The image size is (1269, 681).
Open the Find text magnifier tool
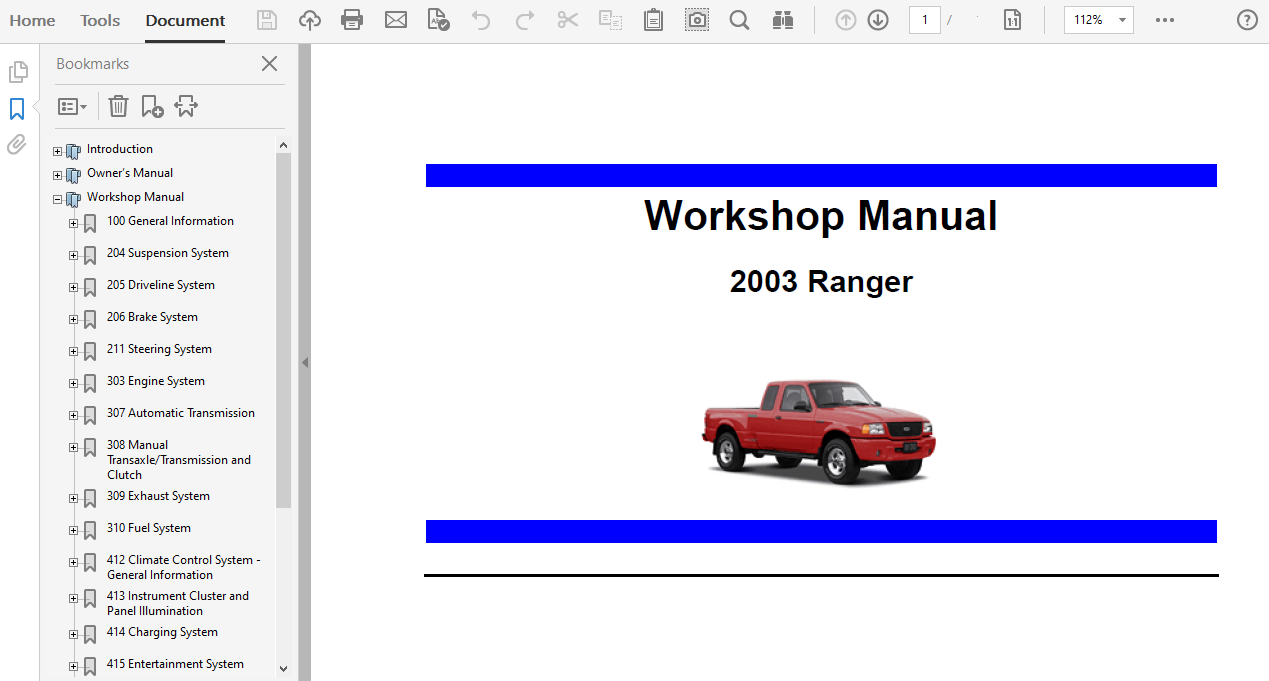click(x=739, y=20)
